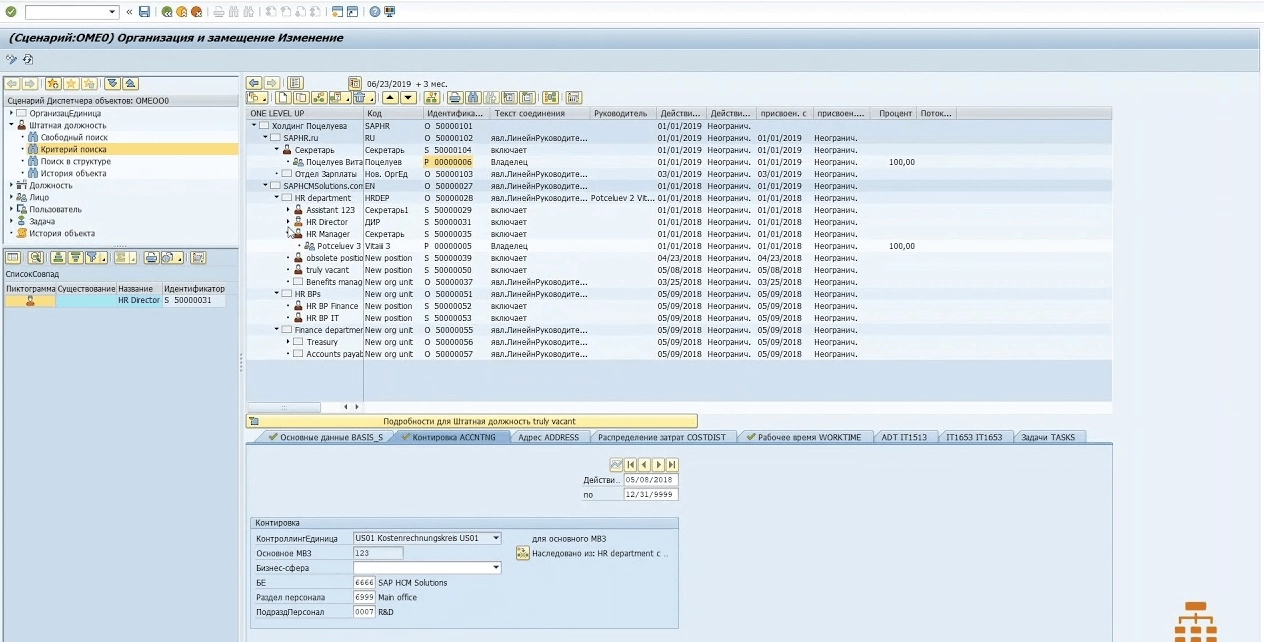Image resolution: width=1264 pixels, height=642 pixels.
Task: Click the create new document icon
Action: point(283,98)
